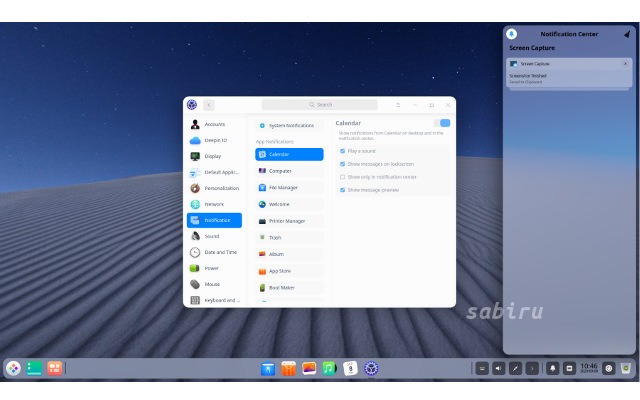640x400 pixels.
Task: Click the 10:46 clock in the dock
Action: tap(589, 368)
